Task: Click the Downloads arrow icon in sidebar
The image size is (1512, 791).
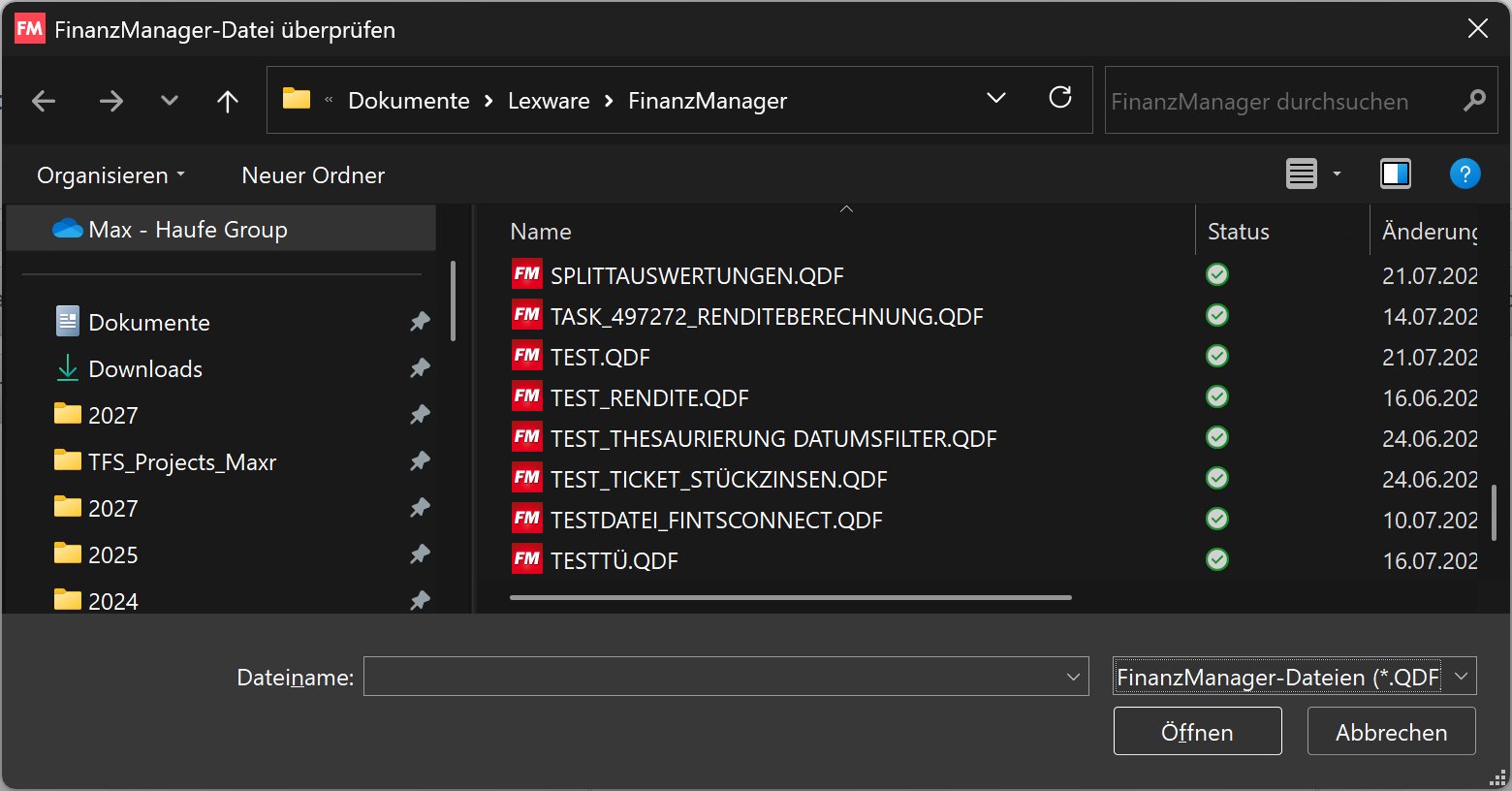Action: pos(68,368)
